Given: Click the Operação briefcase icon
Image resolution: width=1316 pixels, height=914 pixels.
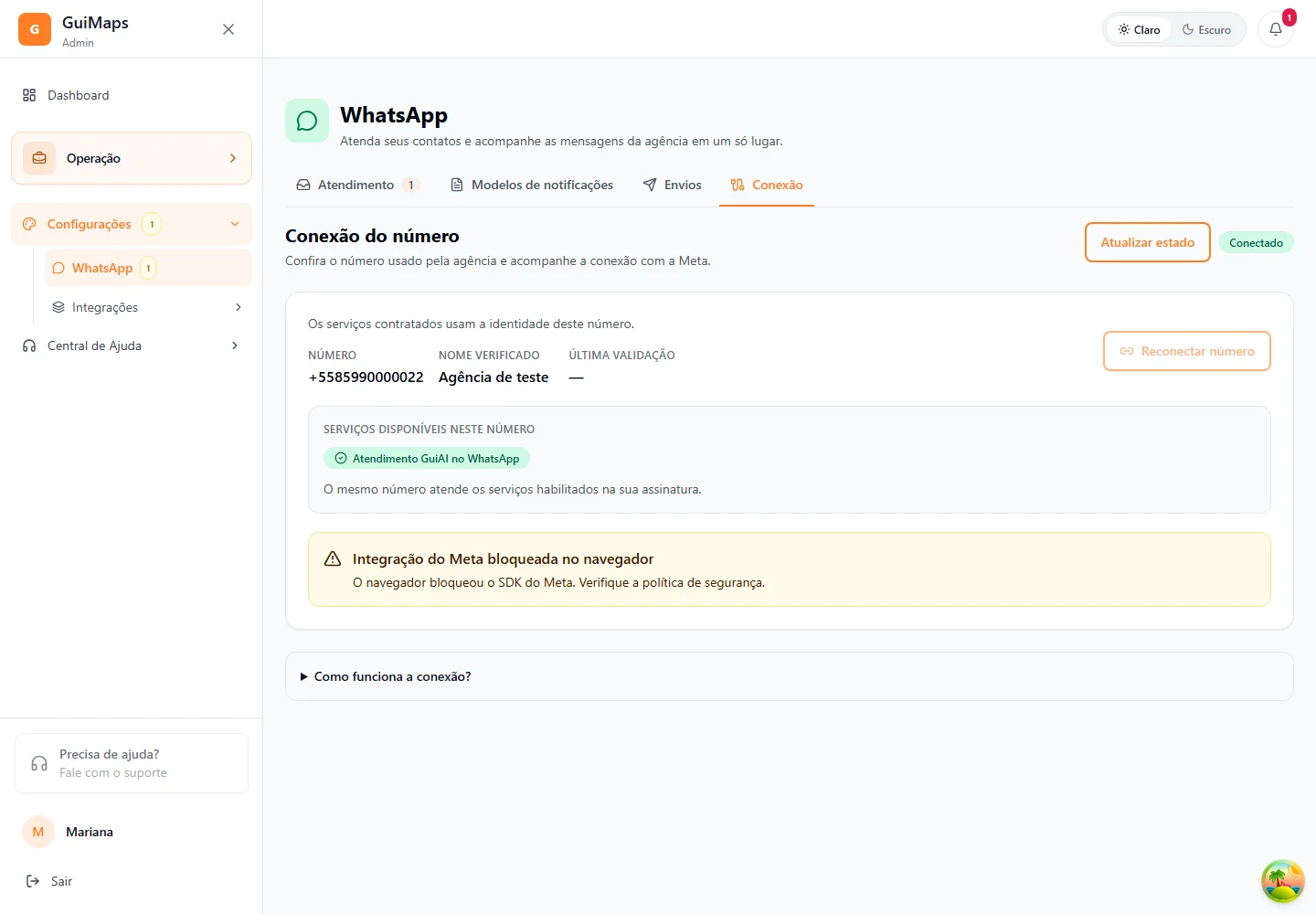Looking at the screenshot, I should tap(39, 158).
